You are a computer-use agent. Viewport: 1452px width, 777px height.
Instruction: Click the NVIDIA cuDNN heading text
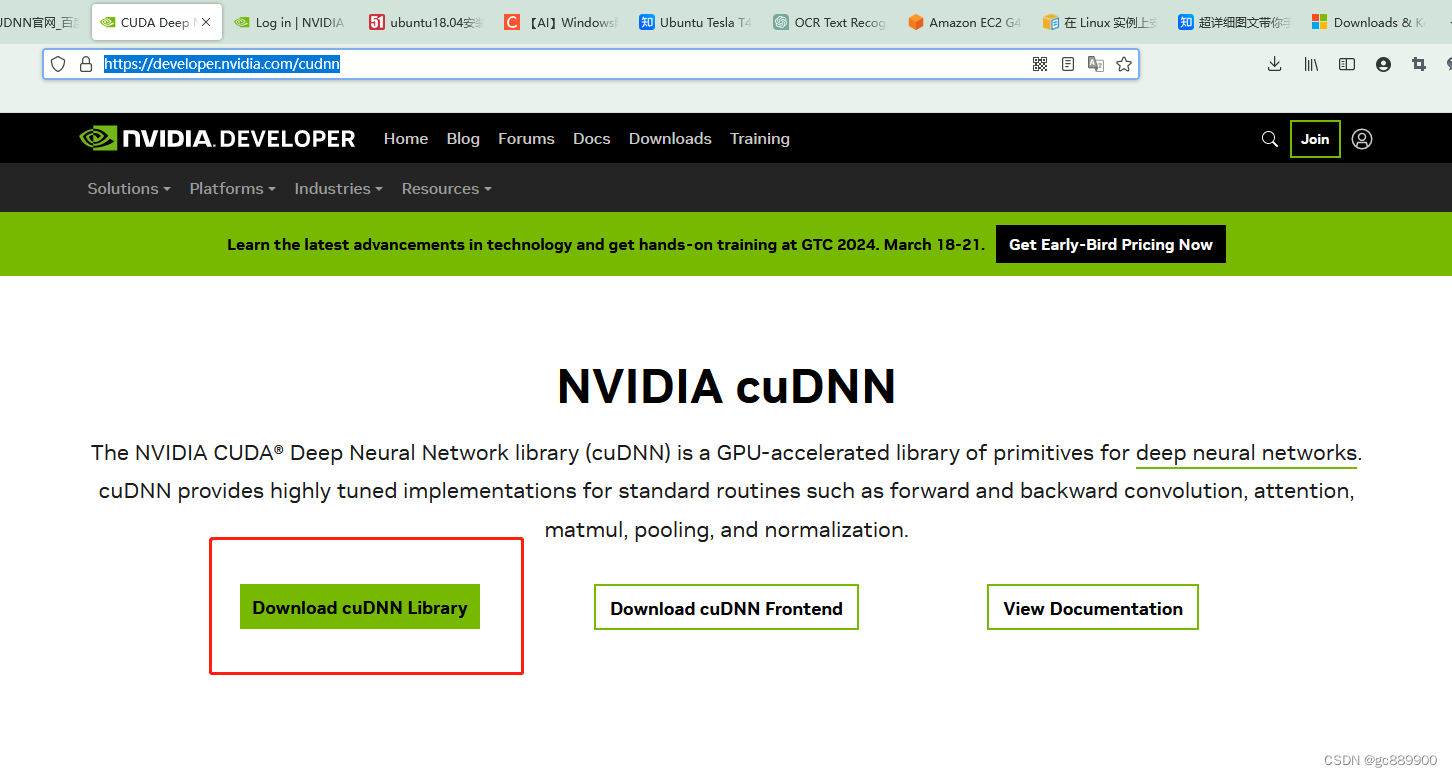[726, 387]
